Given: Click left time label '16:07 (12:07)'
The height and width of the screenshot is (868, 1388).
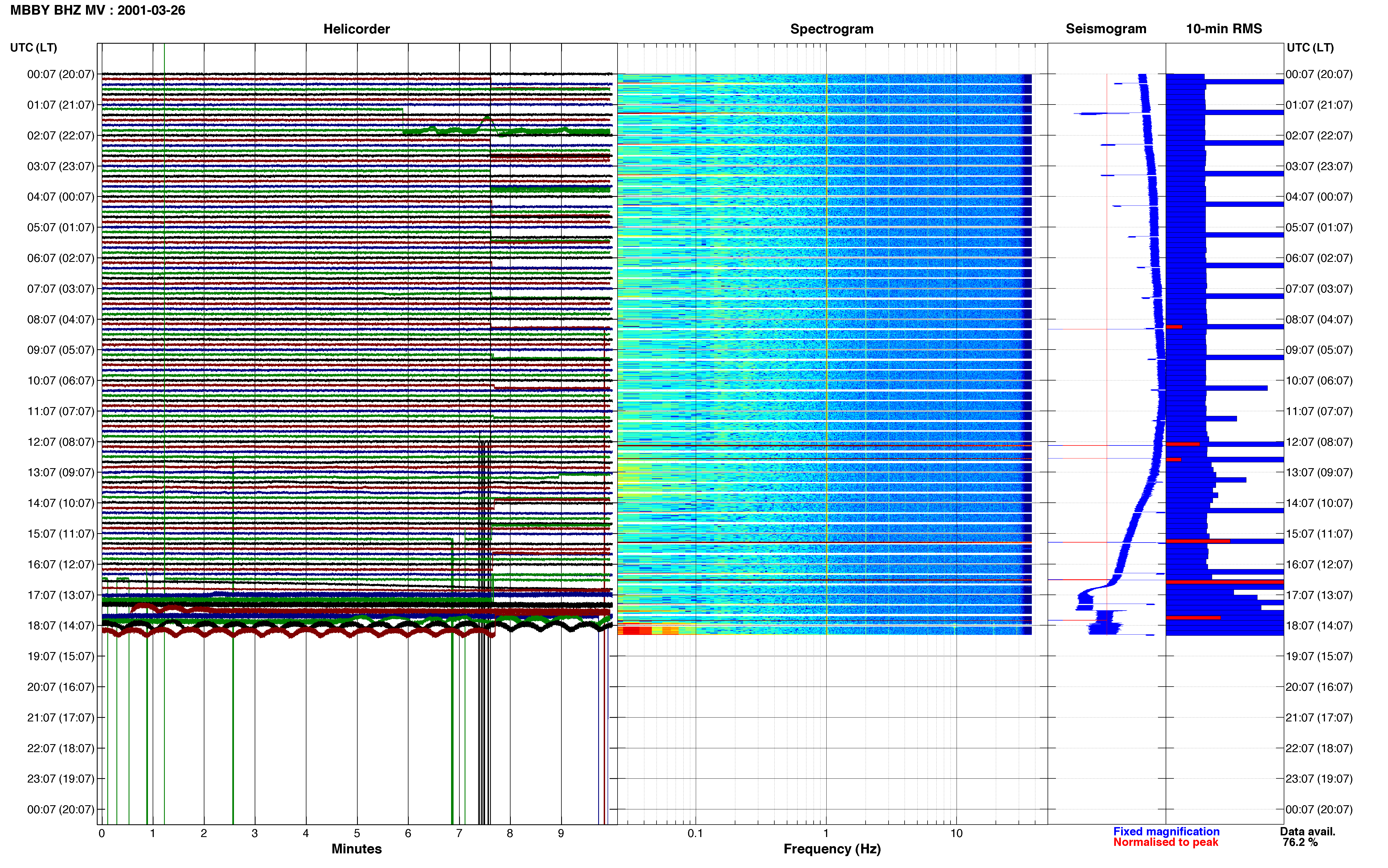Looking at the screenshot, I should click(x=60, y=564).
